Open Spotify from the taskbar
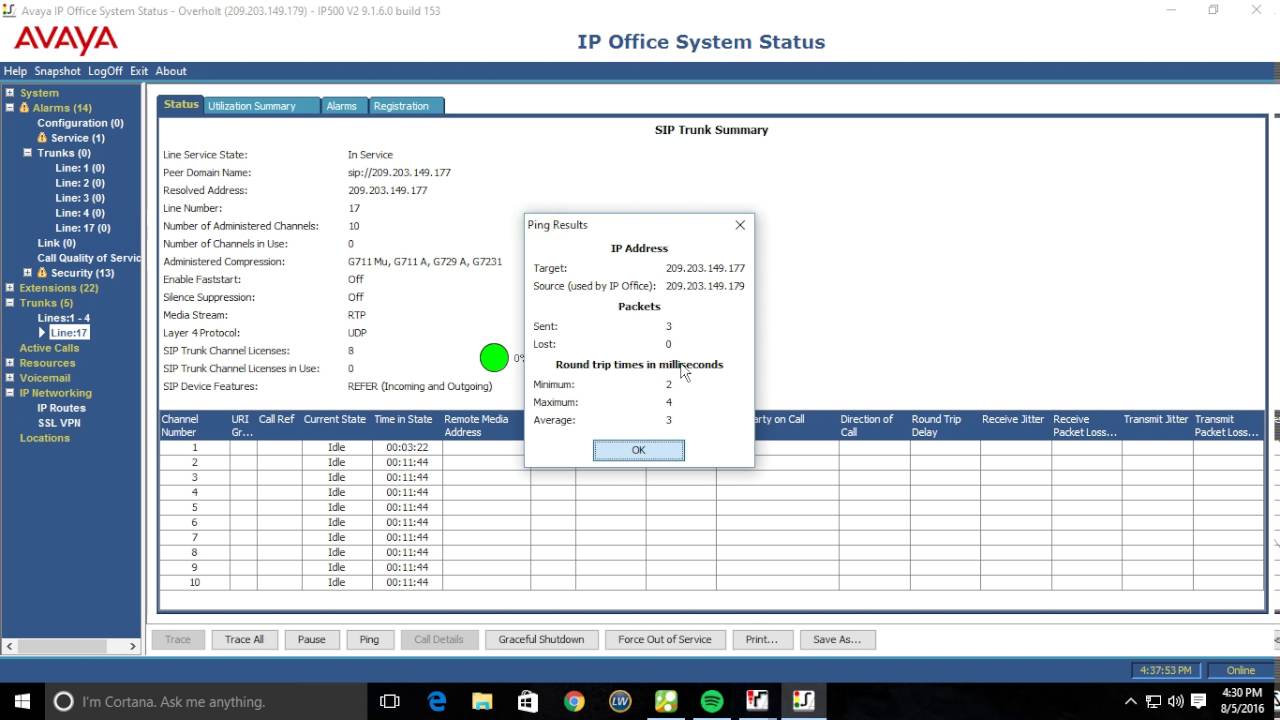The width and height of the screenshot is (1280, 720). click(711, 701)
